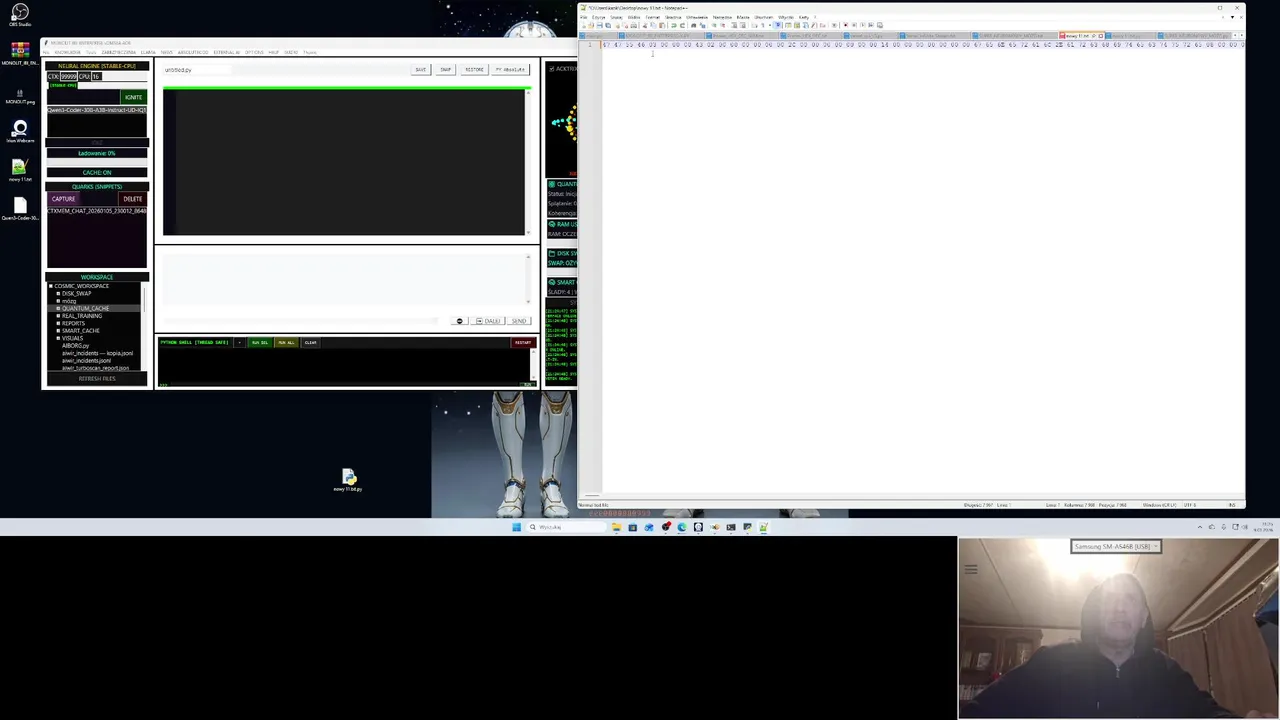Click the SAVE button above code editor
This screenshot has width=1280, height=720.
(x=420, y=70)
